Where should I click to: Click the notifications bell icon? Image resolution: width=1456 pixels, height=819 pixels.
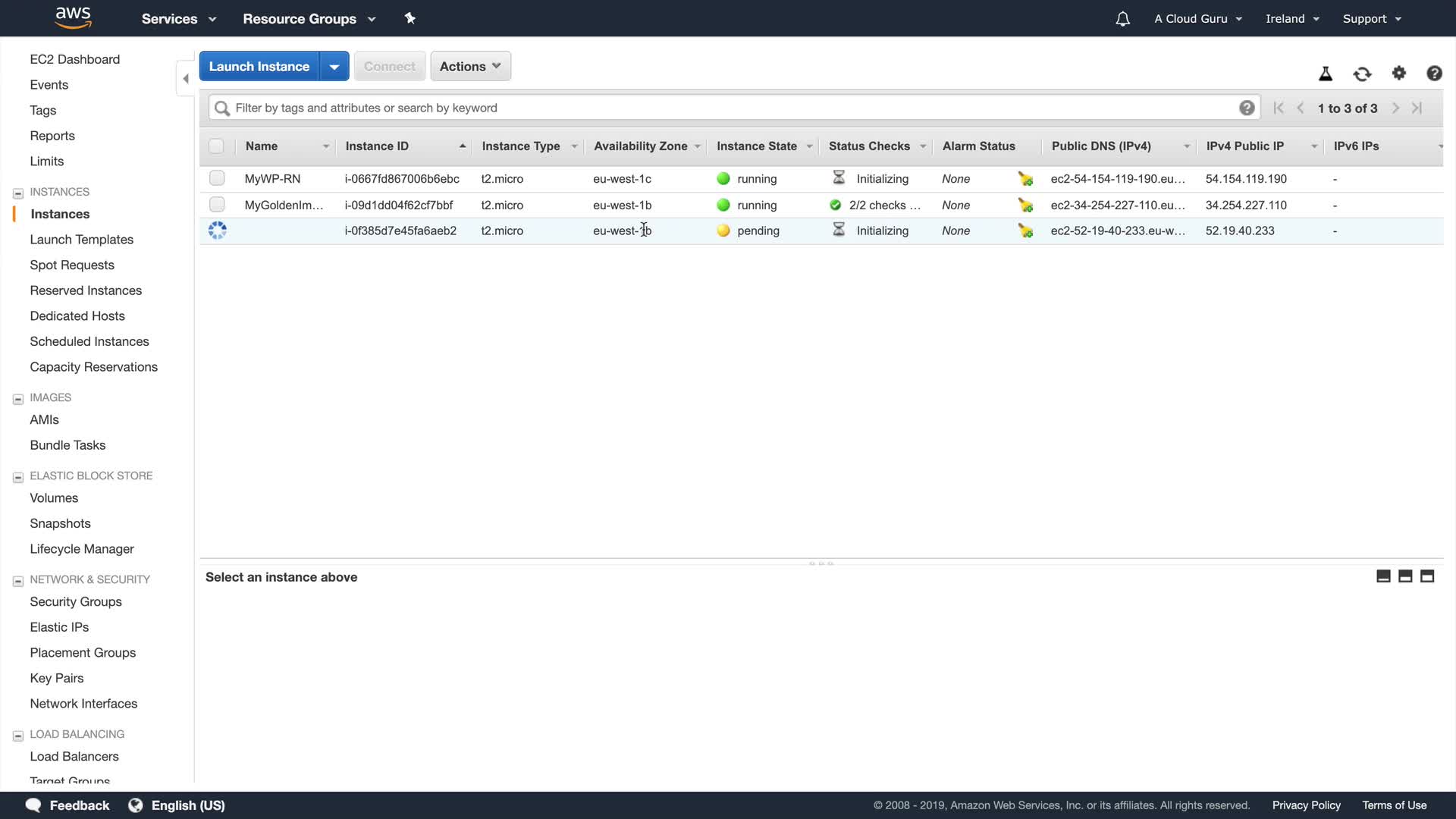pyautogui.click(x=1123, y=19)
